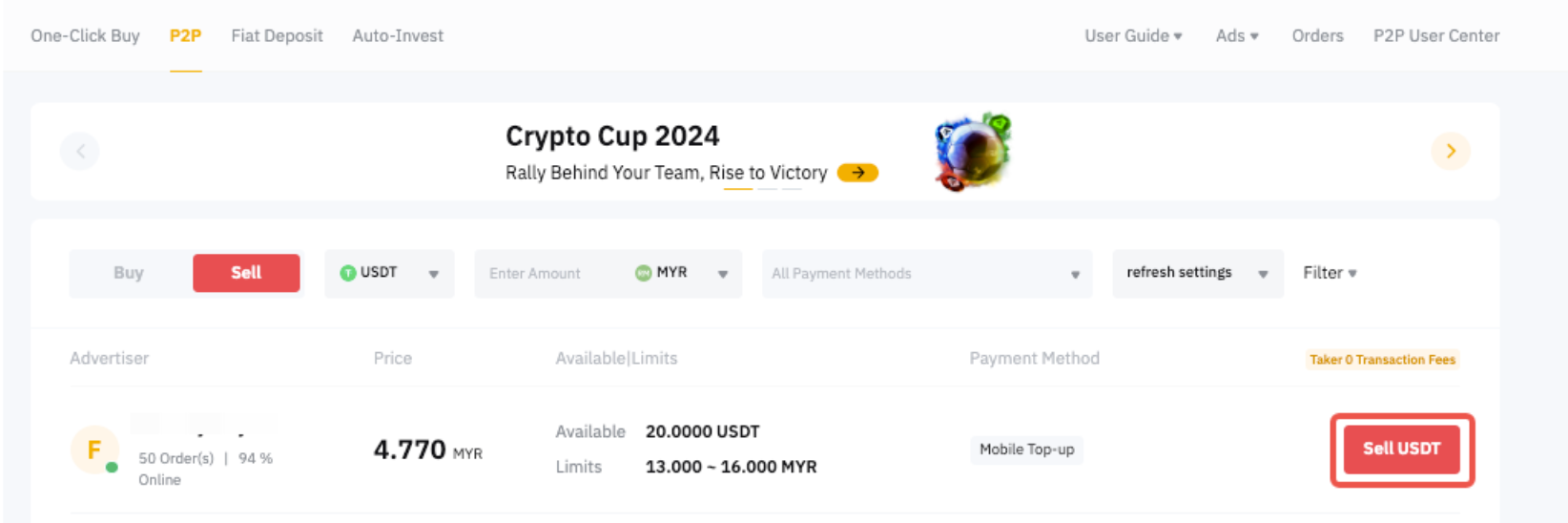Click the MYR currency icon
1568x523 pixels.
[x=644, y=273]
